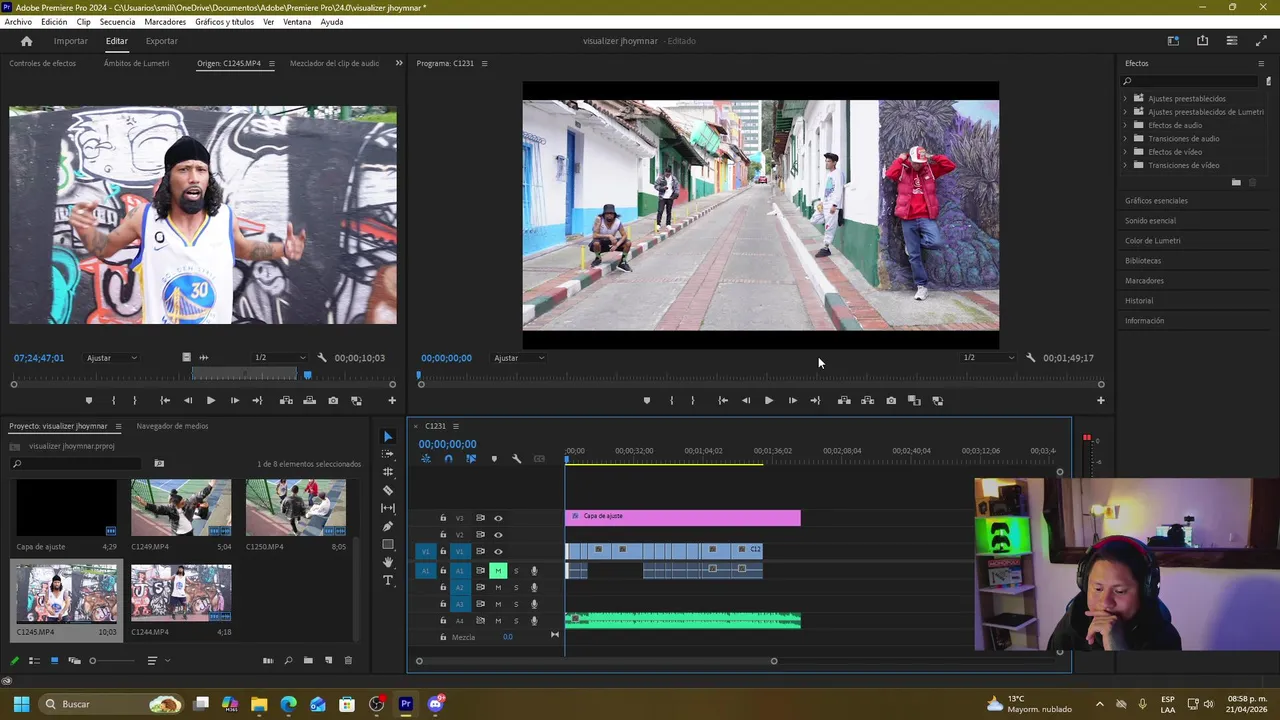
Task: Select the C1249.MP4 clip thumbnail
Action: pyautogui.click(x=181, y=507)
